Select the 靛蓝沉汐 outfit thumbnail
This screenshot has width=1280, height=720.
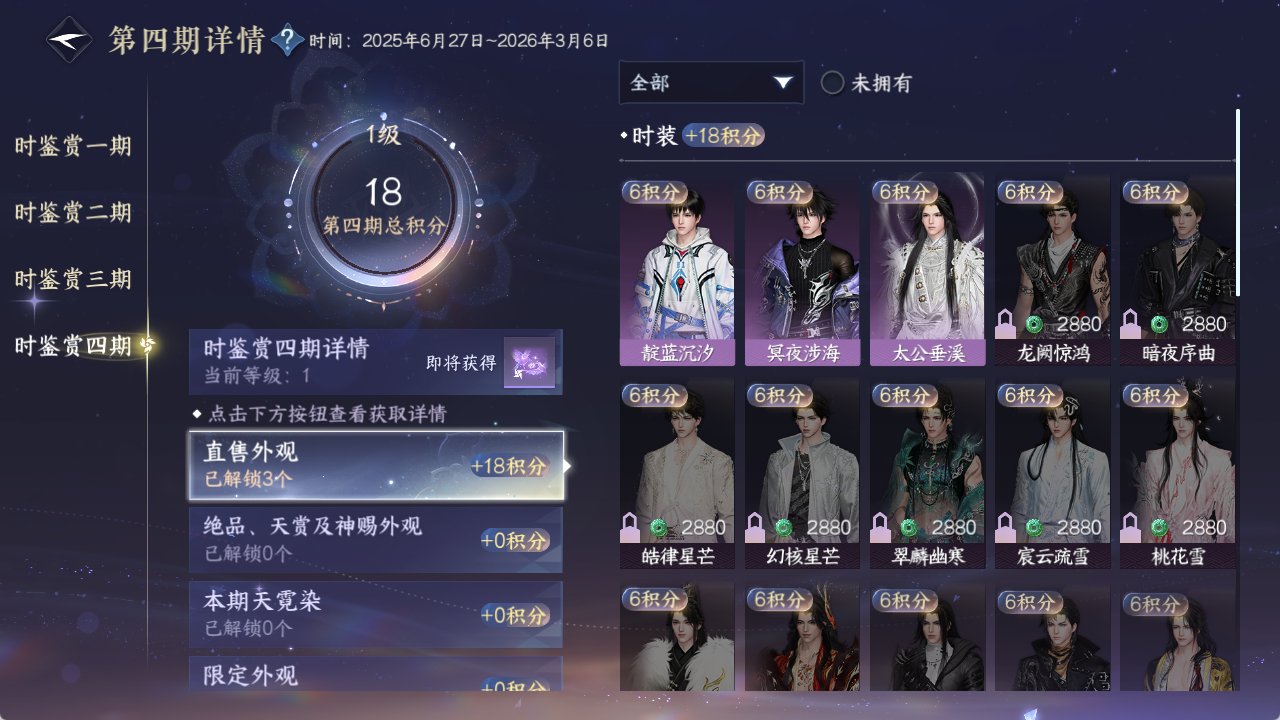click(x=677, y=270)
